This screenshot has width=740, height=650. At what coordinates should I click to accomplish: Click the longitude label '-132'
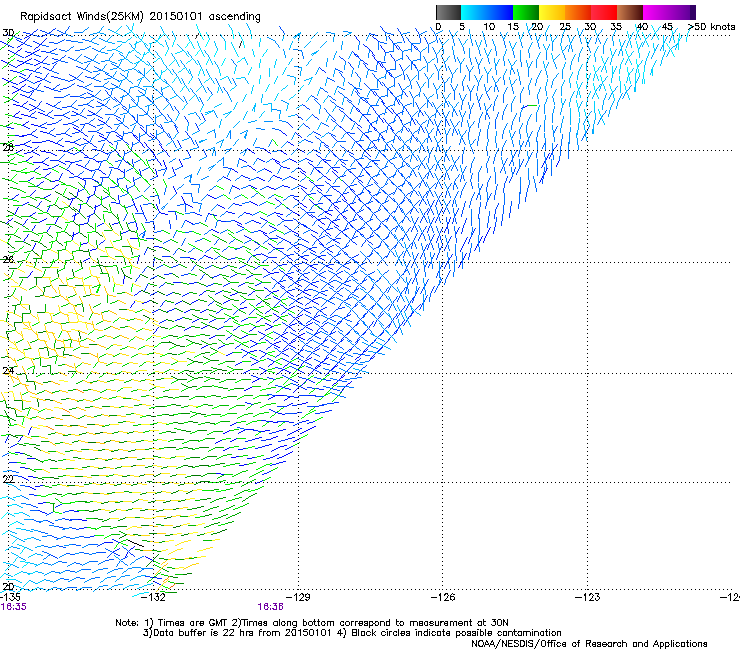click(153, 597)
